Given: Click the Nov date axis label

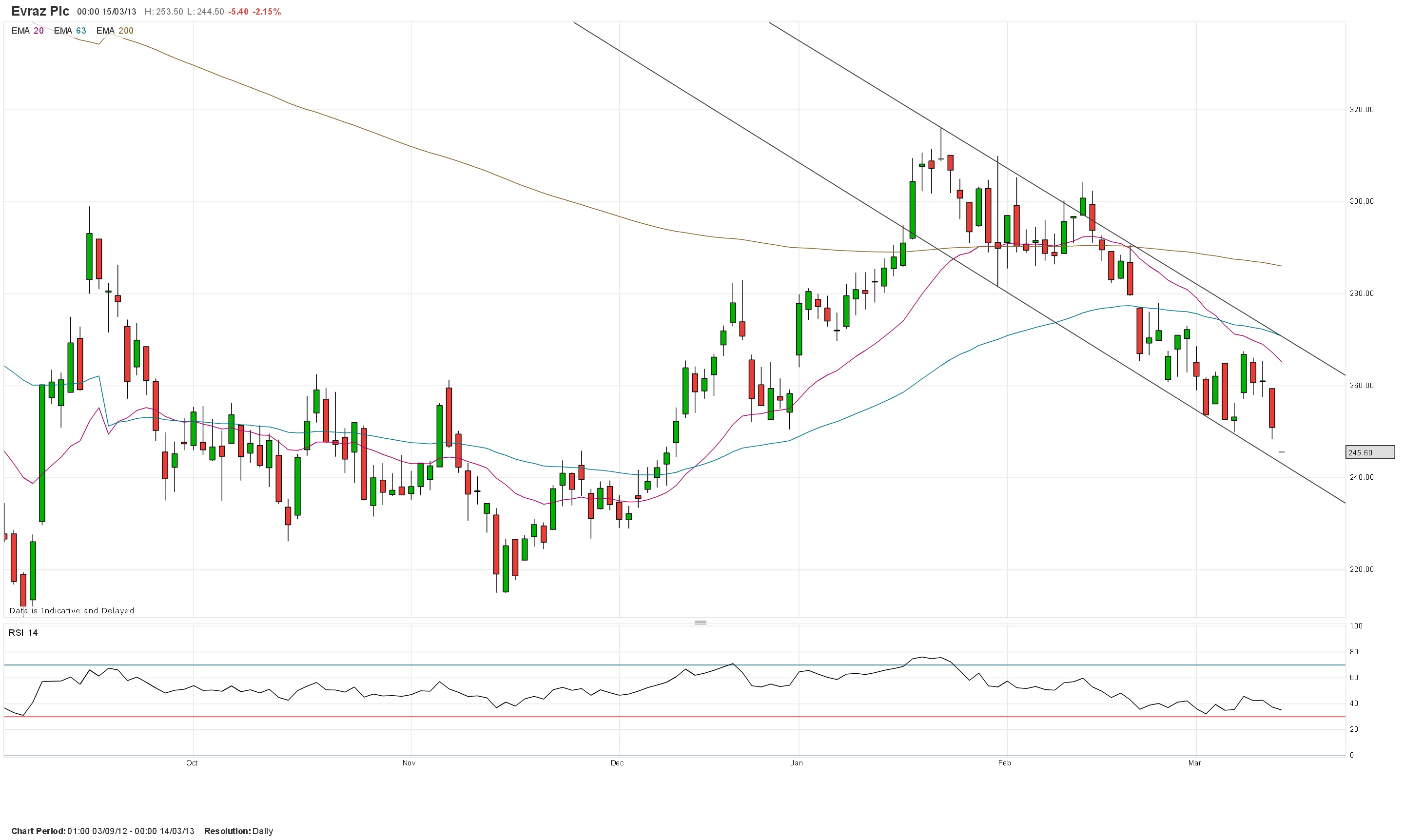Looking at the screenshot, I should click(x=409, y=763).
